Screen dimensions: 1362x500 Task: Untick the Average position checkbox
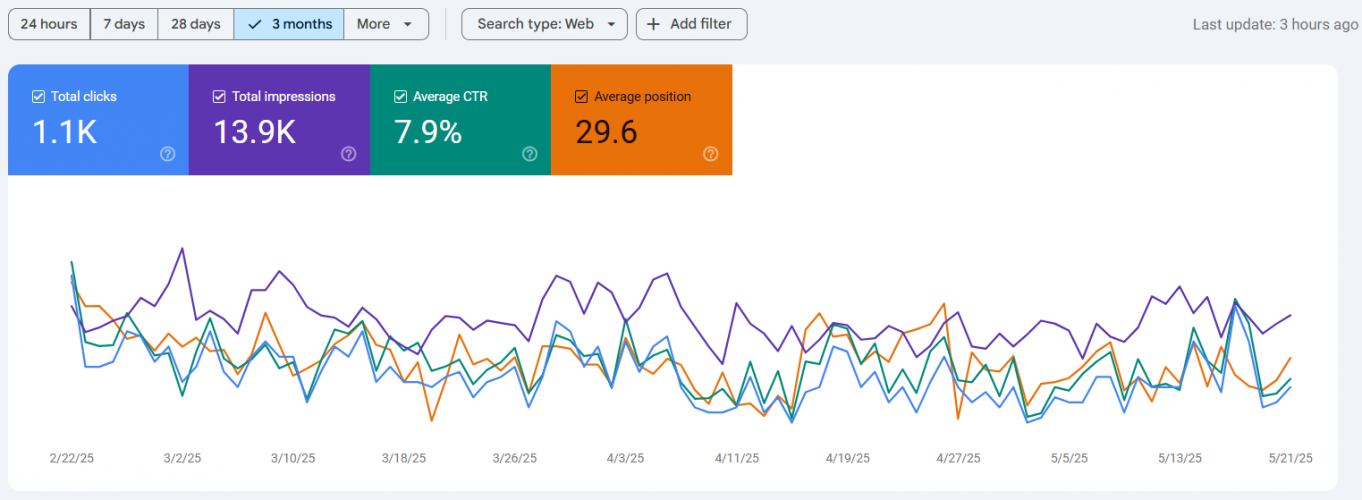click(x=581, y=97)
